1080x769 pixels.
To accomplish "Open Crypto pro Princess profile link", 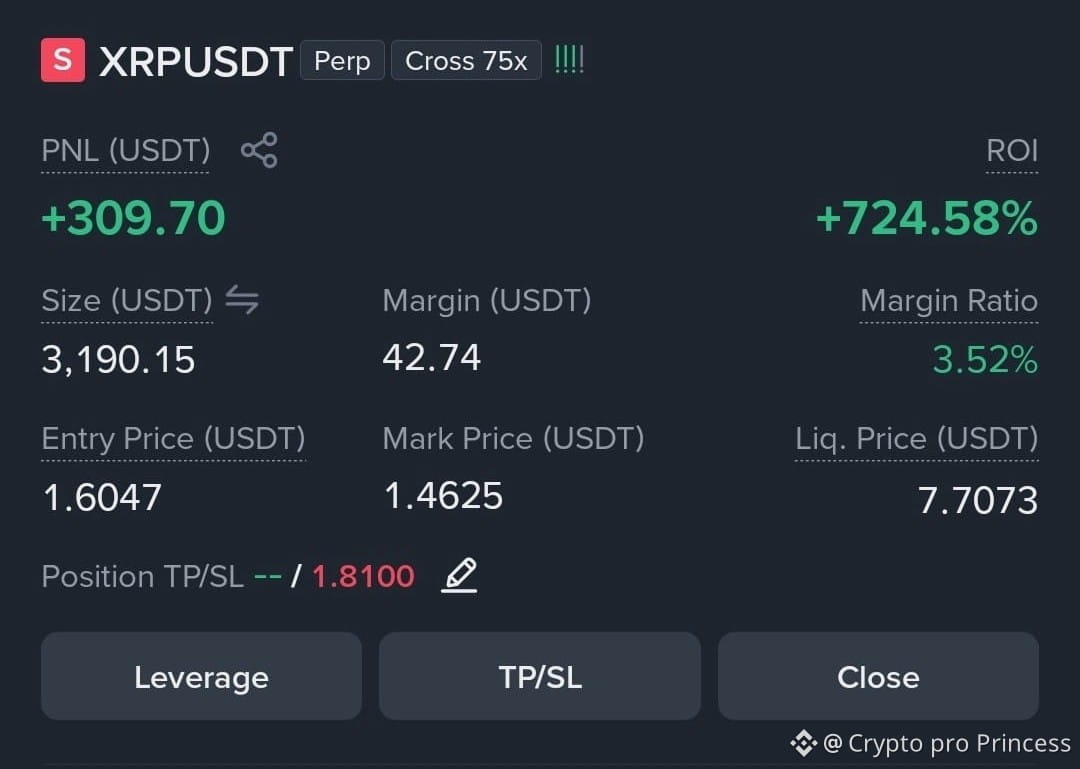I will 947,743.
